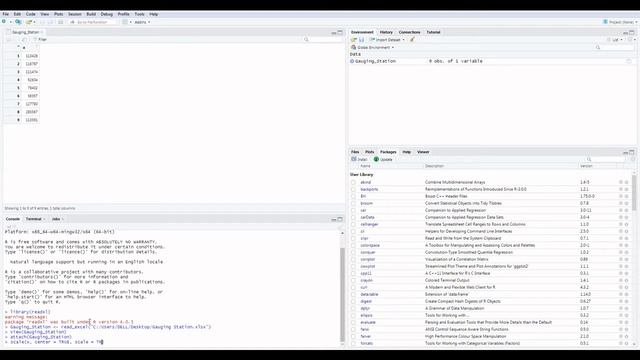Check the carData package checkbox
This screenshot has height=360, width=640.
click(353, 217)
